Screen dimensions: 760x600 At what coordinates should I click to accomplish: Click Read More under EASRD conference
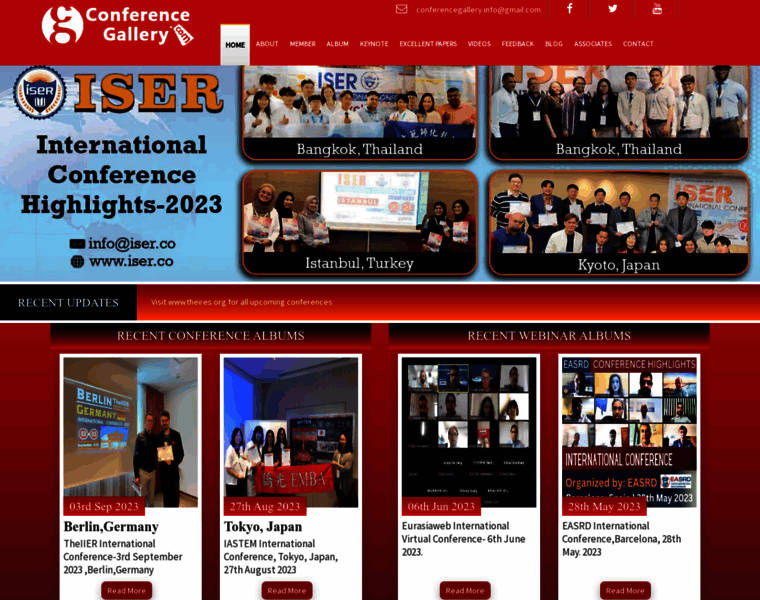click(x=625, y=590)
